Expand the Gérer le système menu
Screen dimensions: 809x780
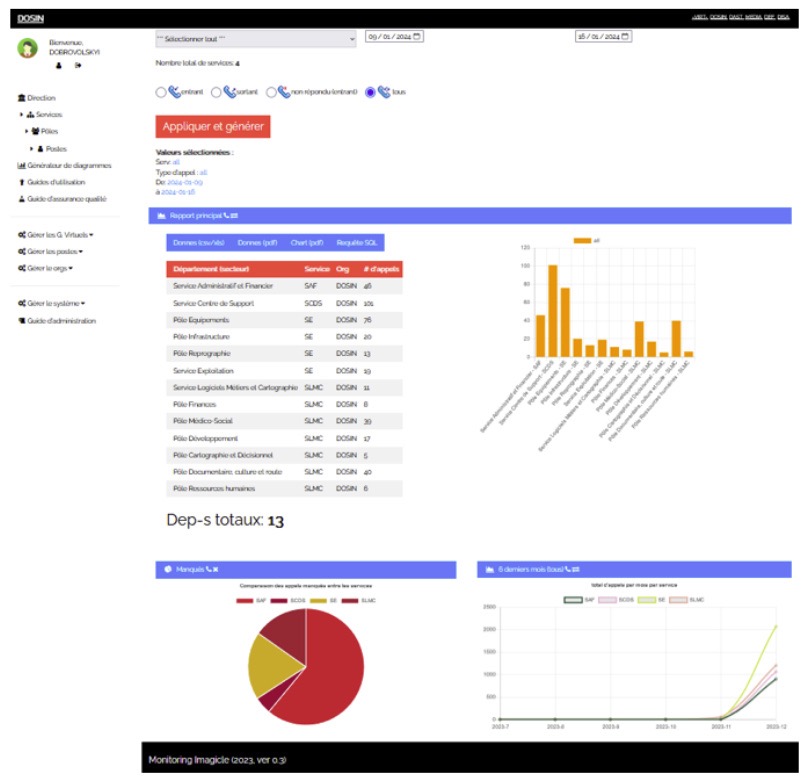point(52,303)
